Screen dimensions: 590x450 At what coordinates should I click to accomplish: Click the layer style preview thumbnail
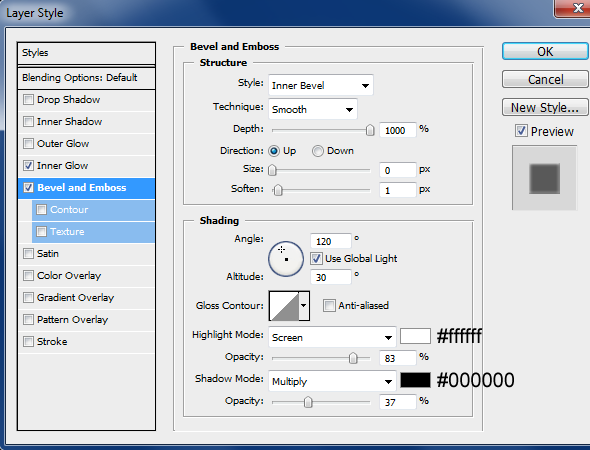(x=544, y=178)
